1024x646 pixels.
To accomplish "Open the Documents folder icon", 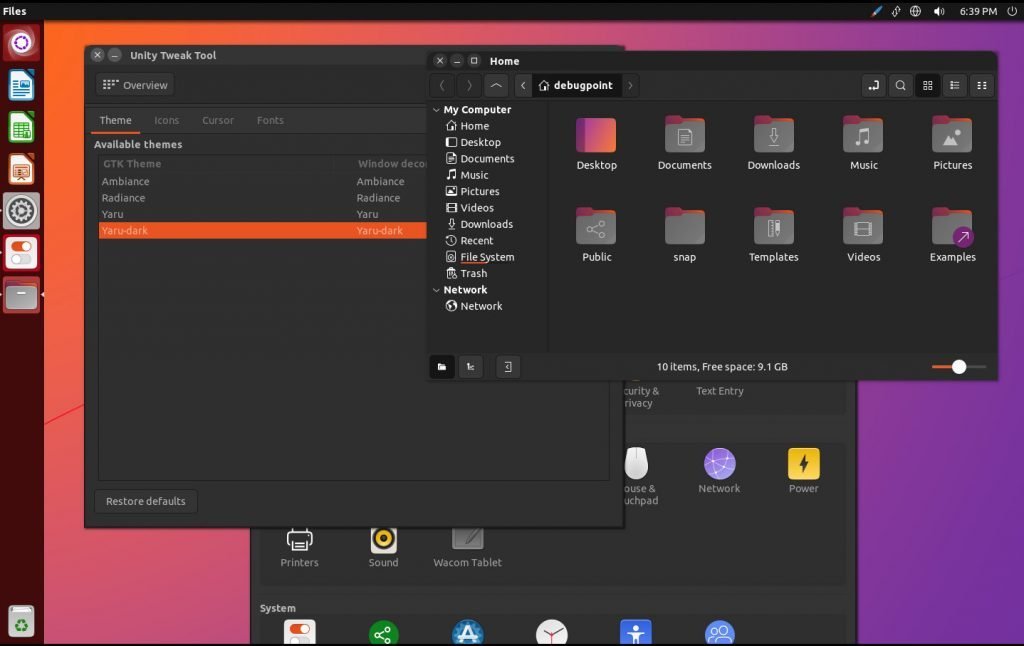I will point(684,135).
